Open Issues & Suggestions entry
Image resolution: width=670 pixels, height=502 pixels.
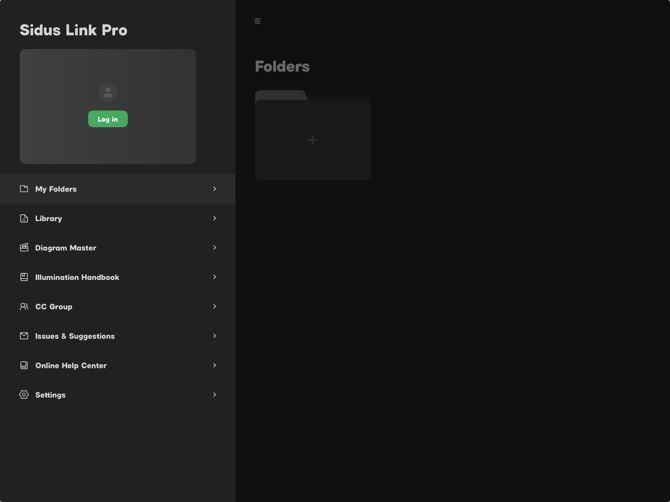(x=118, y=336)
